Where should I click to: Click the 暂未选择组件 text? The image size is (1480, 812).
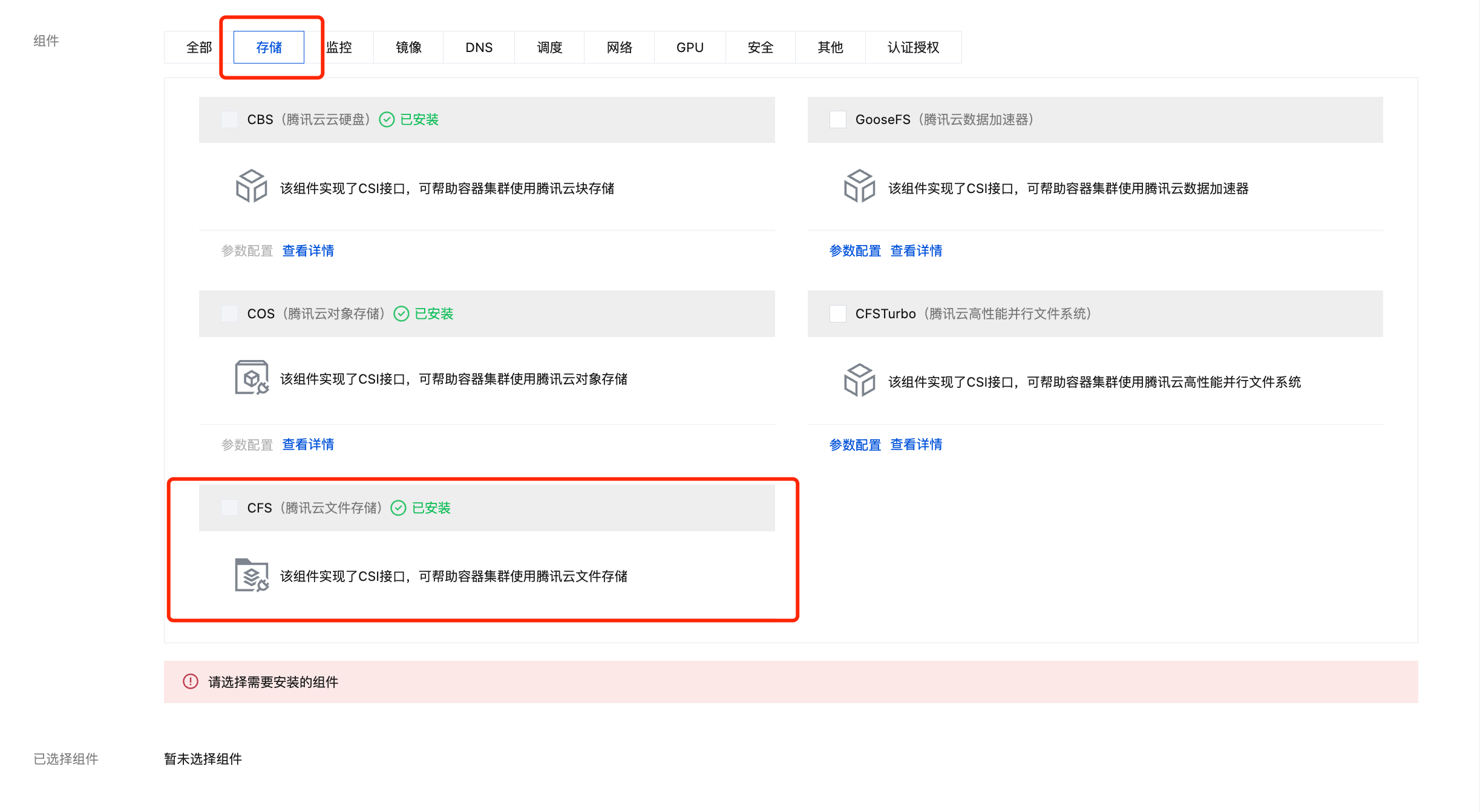[203, 759]
